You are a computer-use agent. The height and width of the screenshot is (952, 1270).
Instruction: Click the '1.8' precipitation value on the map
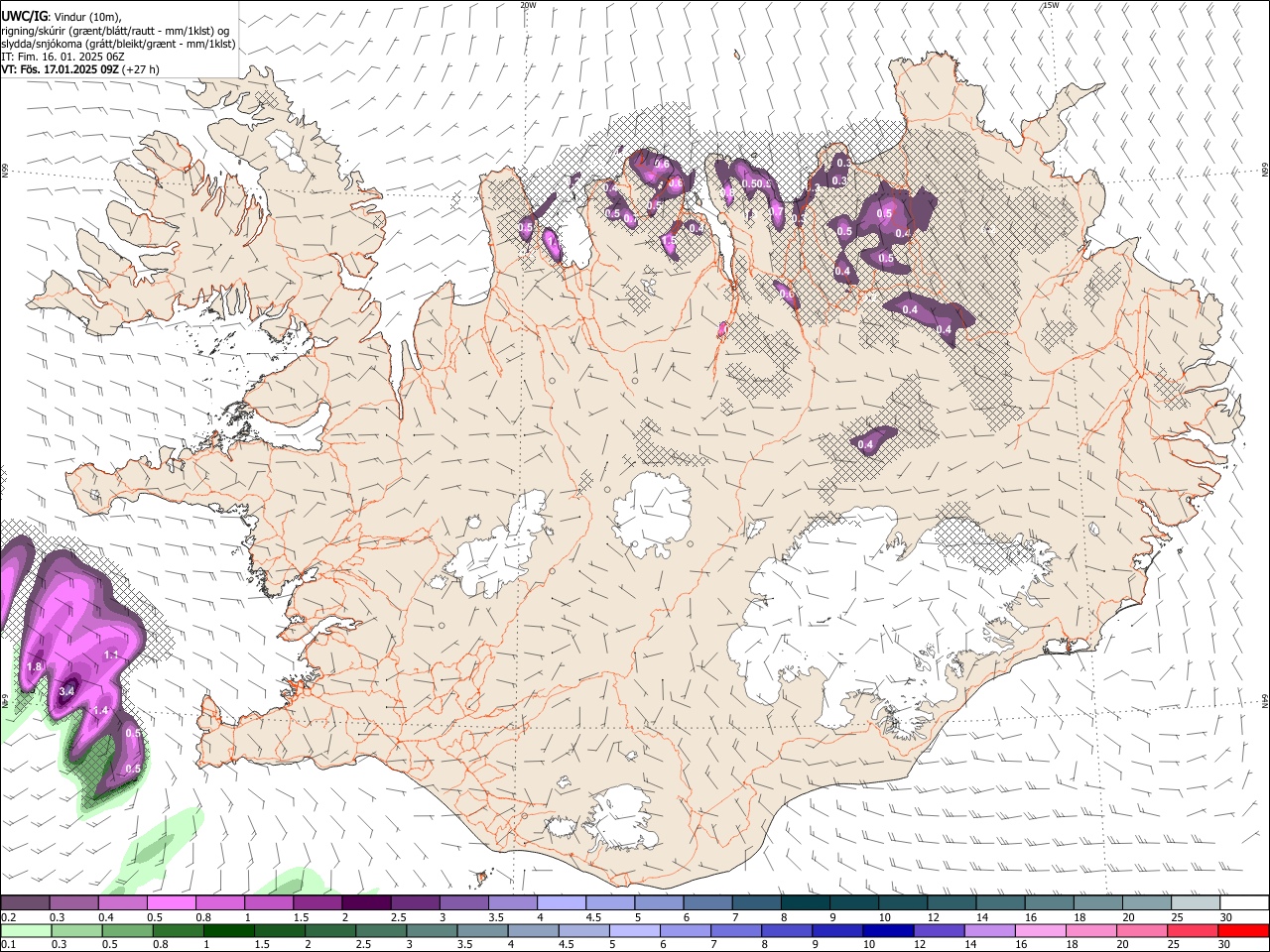click(x=35, y=666)
